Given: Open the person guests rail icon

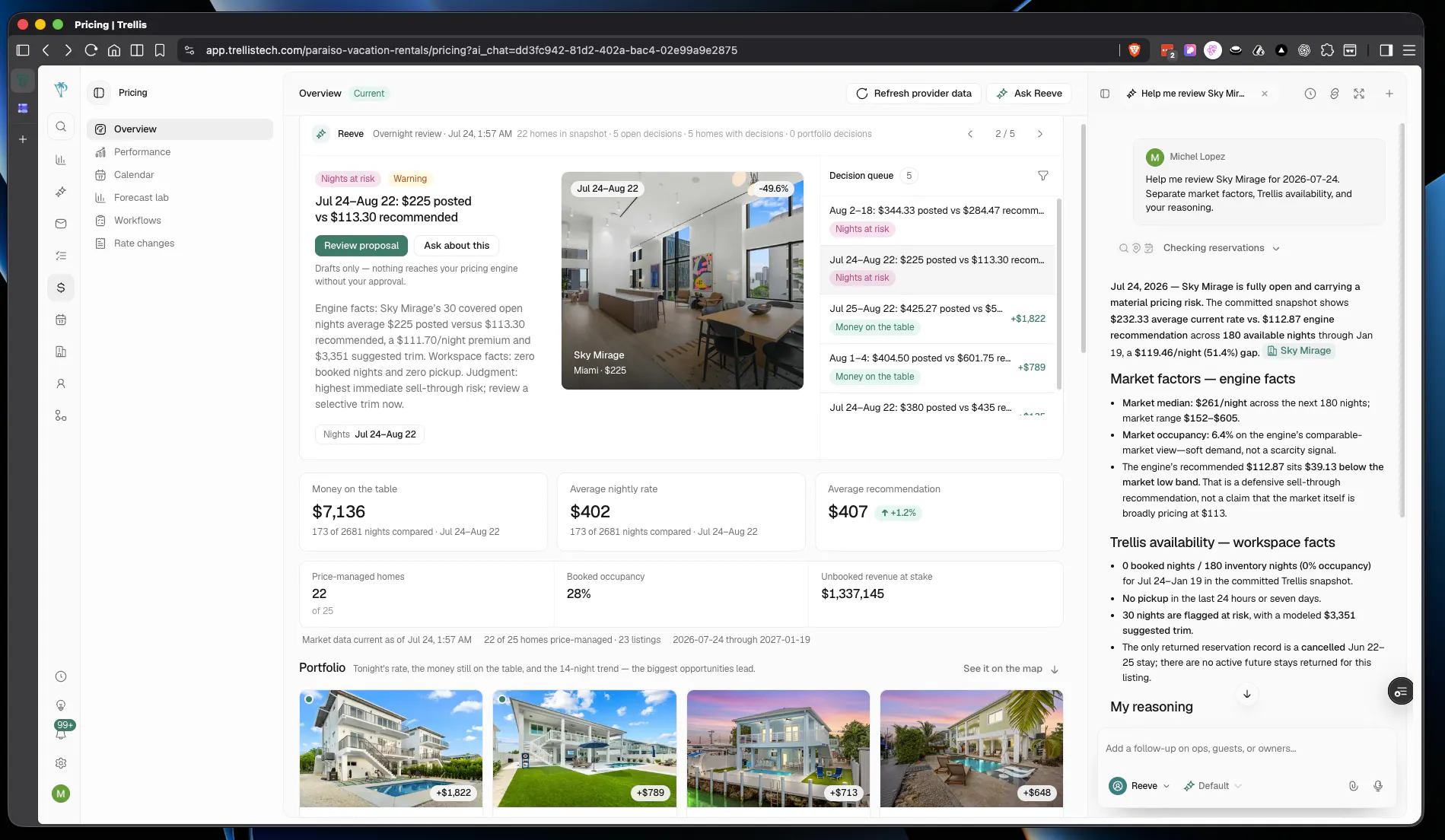Looking at the screenshot, I should click(x=61, y=383).
